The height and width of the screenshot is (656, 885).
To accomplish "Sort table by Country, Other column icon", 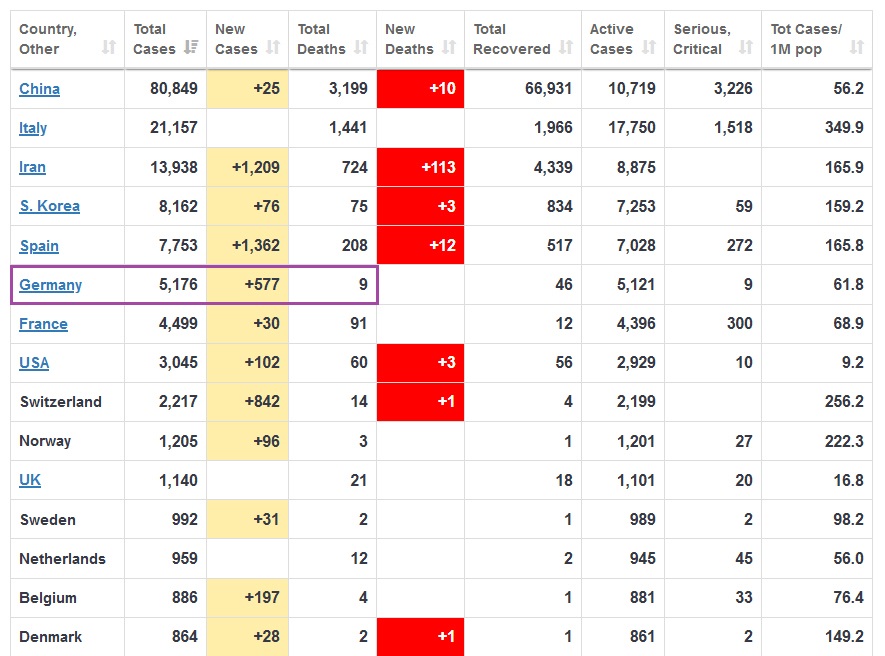I will (x=109, y=48).
